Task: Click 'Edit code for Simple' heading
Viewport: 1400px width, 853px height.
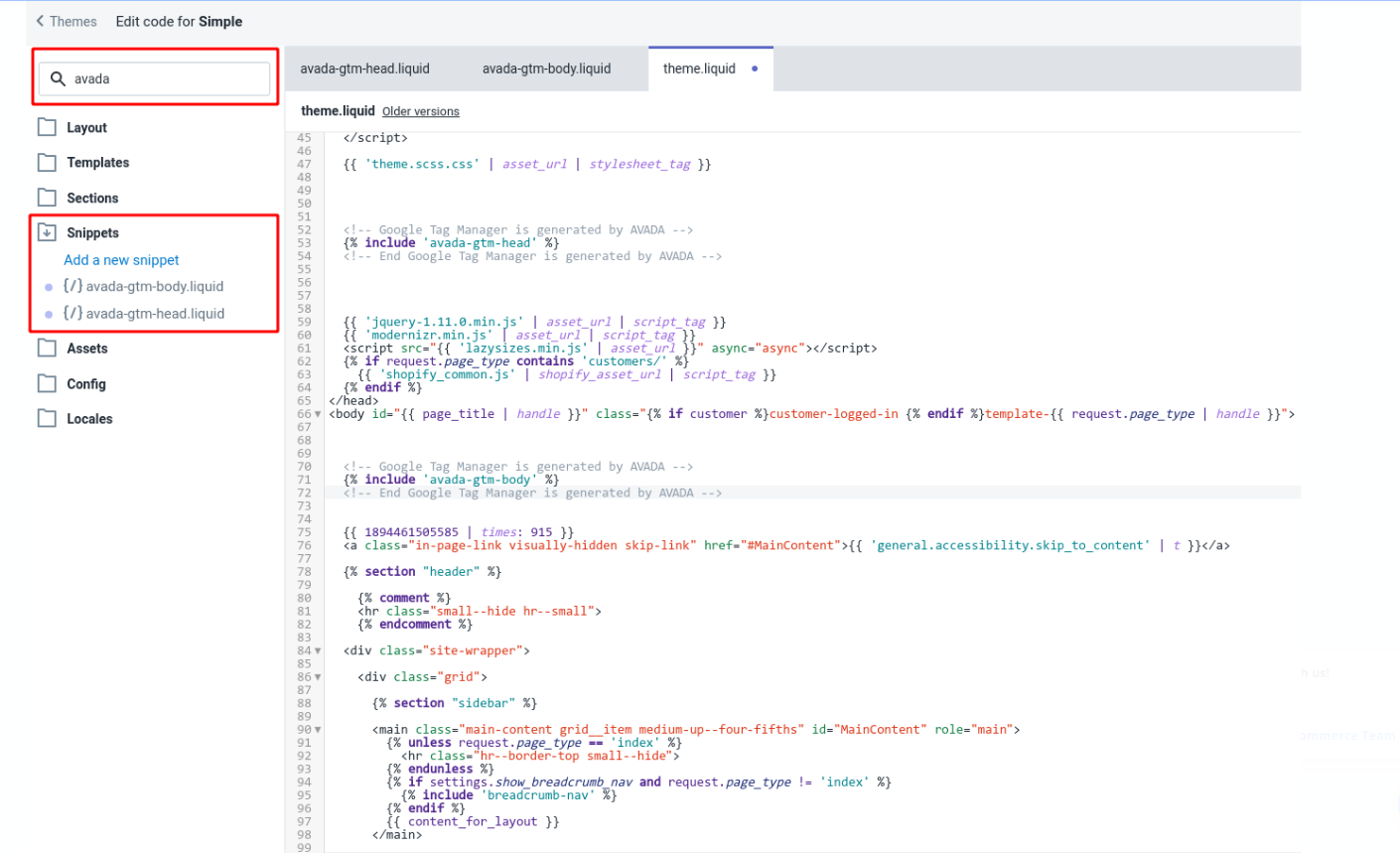Action: 179,21
